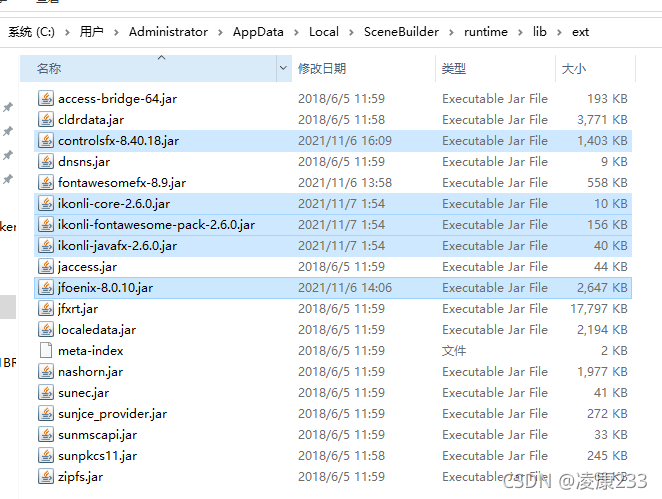Screen dimensions: 662x499
Task: Select the file name fontawesomefx-8.9.jar
Action: click(x=122, y=183)
